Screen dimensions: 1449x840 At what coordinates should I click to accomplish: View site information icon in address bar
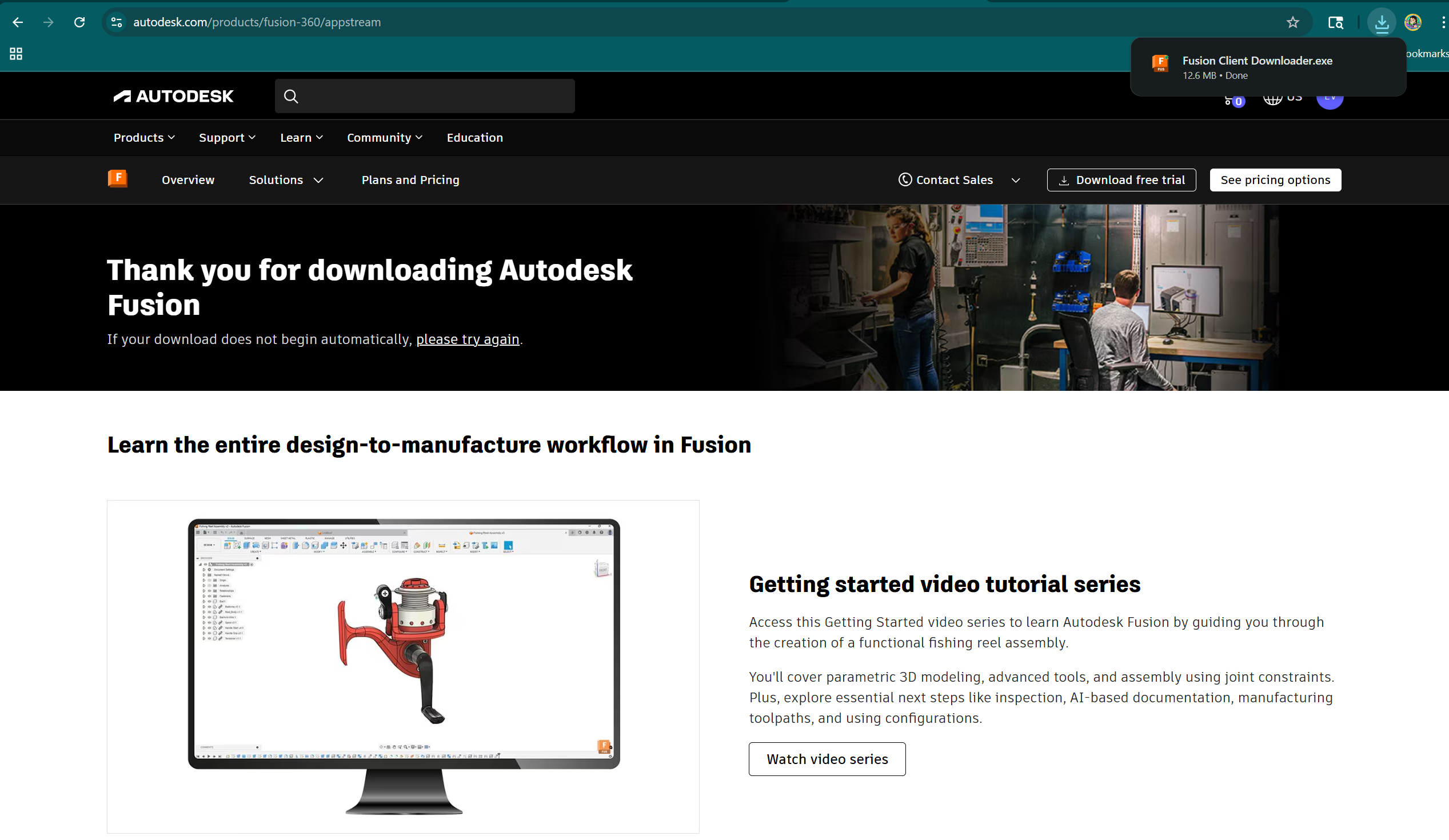[117, 22]
